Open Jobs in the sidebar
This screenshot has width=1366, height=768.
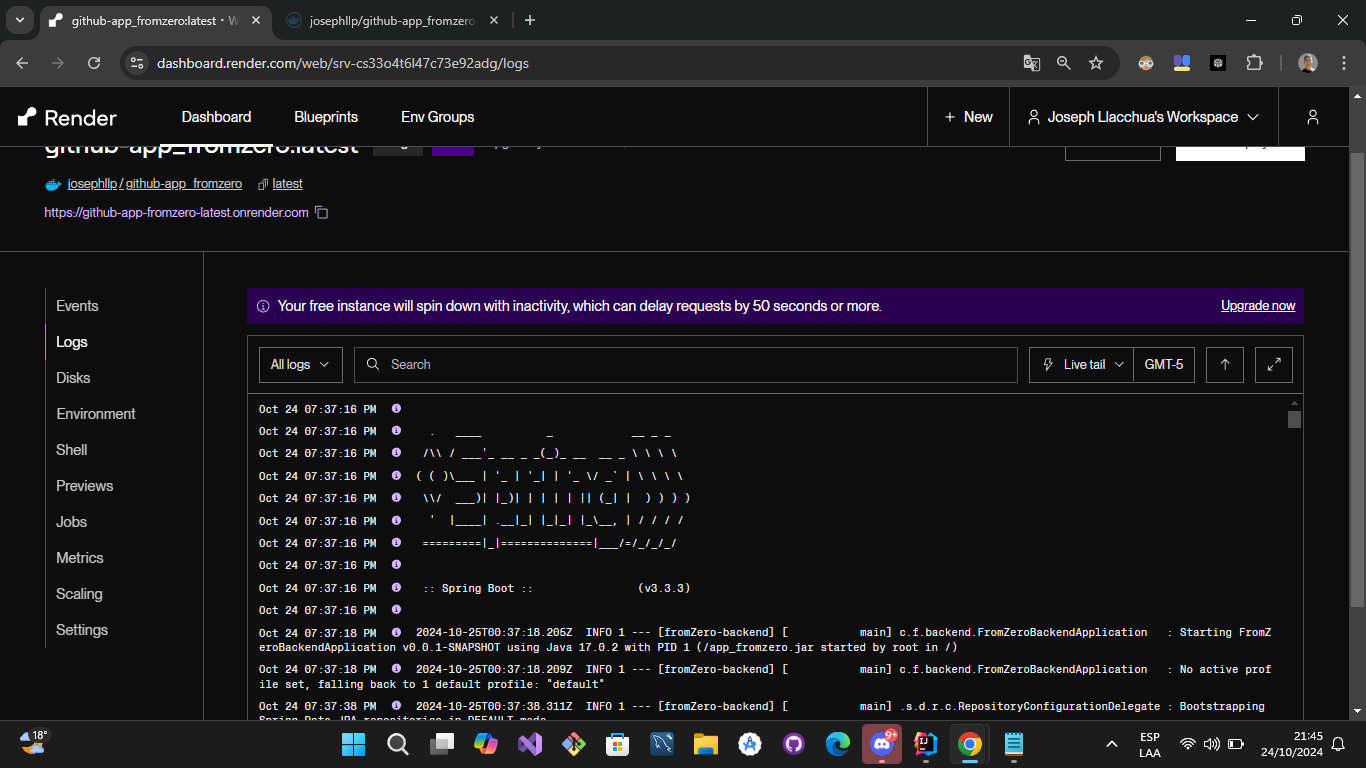click(72, 522)
